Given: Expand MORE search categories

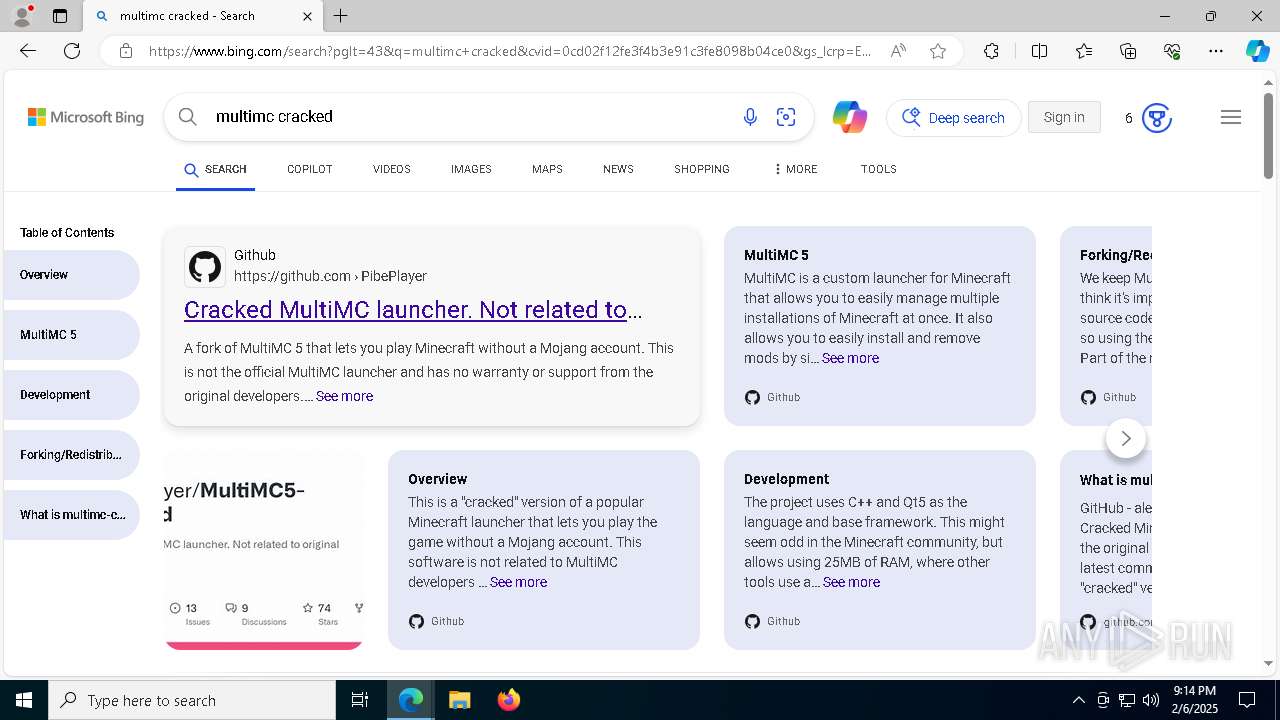Looking at the screenshot, I should pyautogui.click(x=795, y=169).
